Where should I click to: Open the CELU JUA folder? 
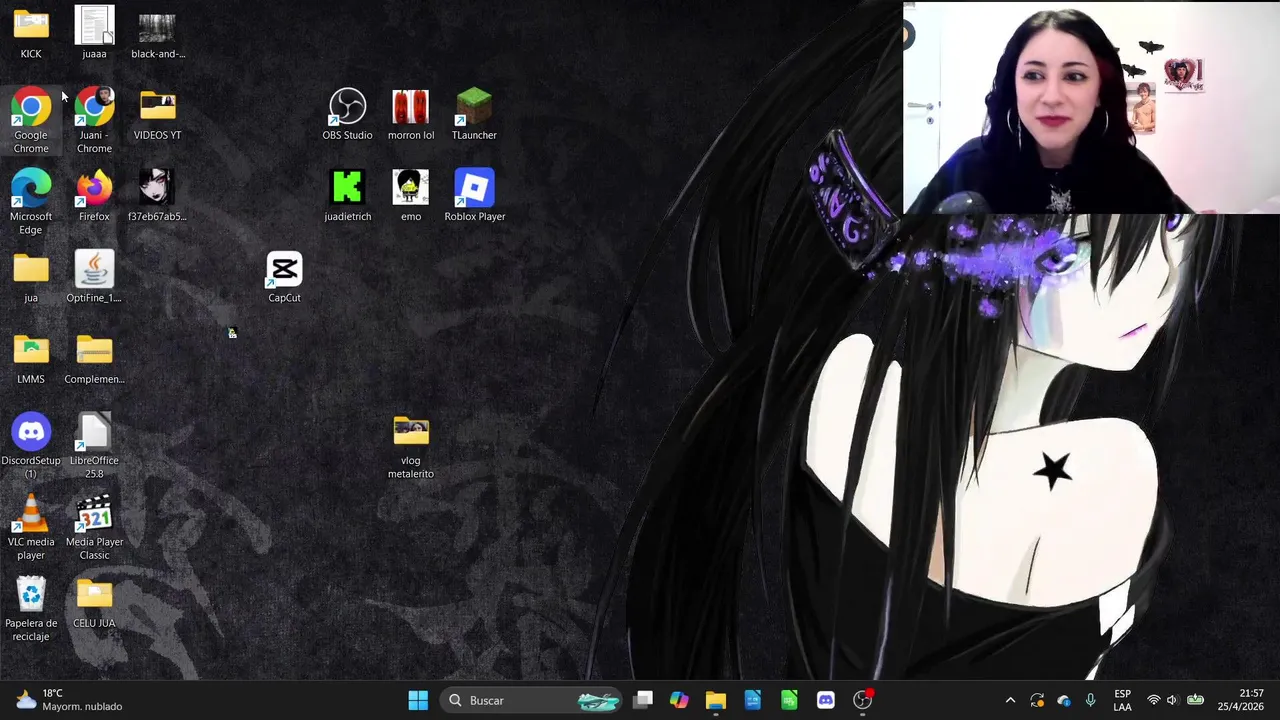tap(94, 602)
